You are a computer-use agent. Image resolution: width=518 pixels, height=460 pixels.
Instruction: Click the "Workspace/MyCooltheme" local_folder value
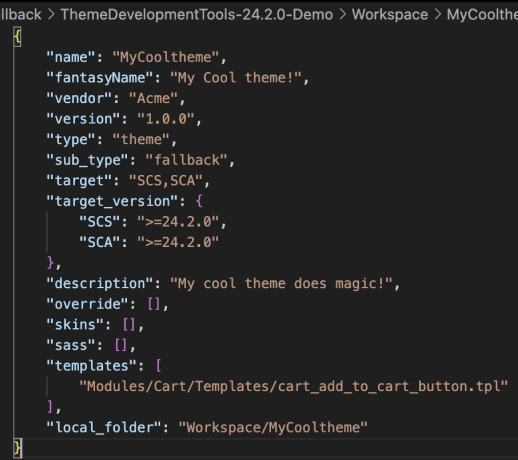click(x=273, y=428)
